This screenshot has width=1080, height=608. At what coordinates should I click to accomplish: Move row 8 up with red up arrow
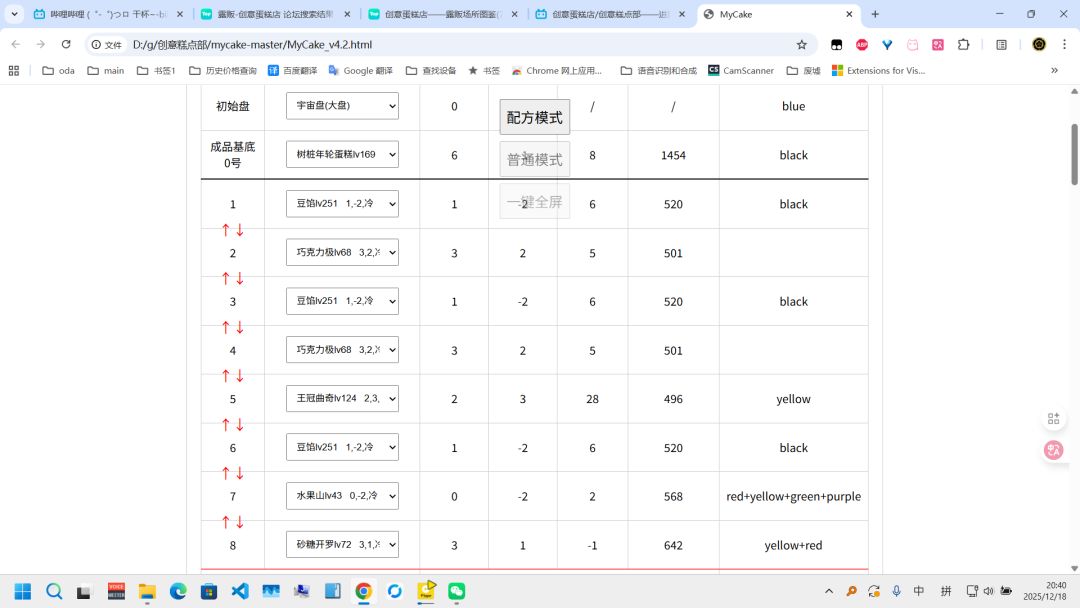225,523
